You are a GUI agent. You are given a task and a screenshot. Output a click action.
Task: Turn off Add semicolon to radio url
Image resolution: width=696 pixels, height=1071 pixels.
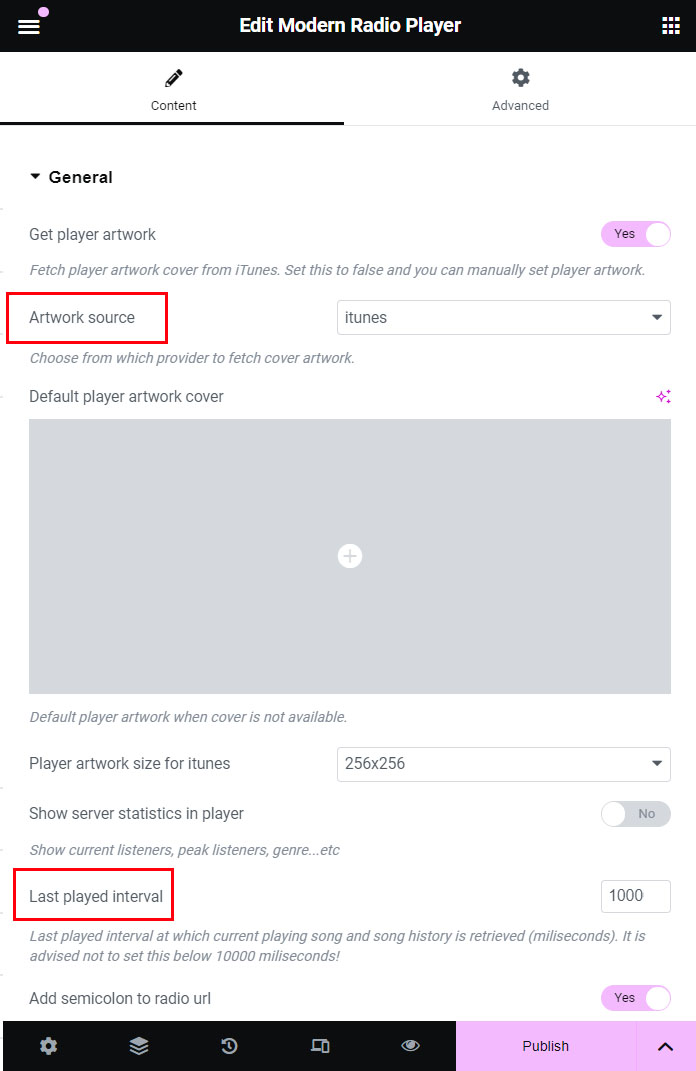click(x=636, y=998)
